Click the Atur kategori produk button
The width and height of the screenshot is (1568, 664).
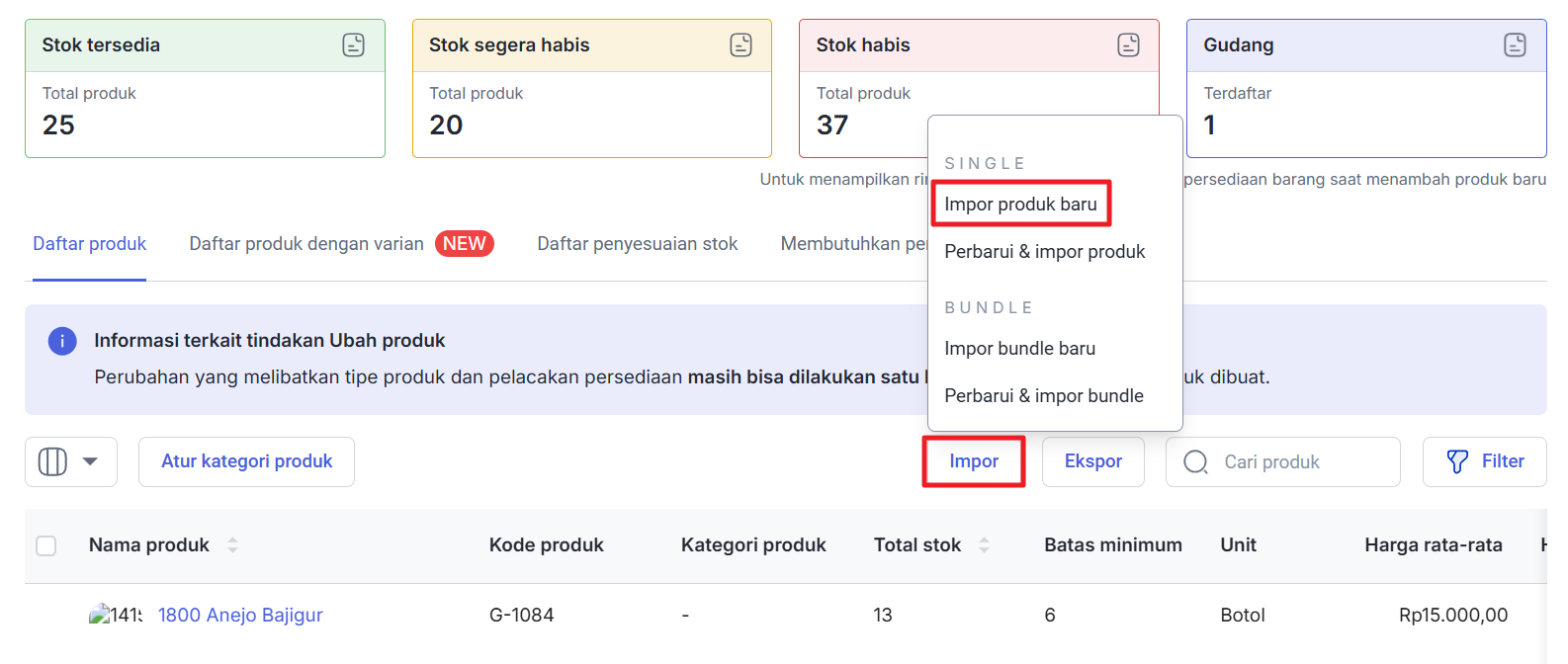point(246,461)
